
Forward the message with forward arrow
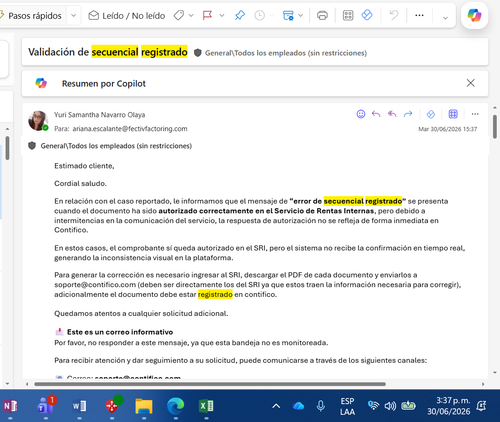(408, 114)
